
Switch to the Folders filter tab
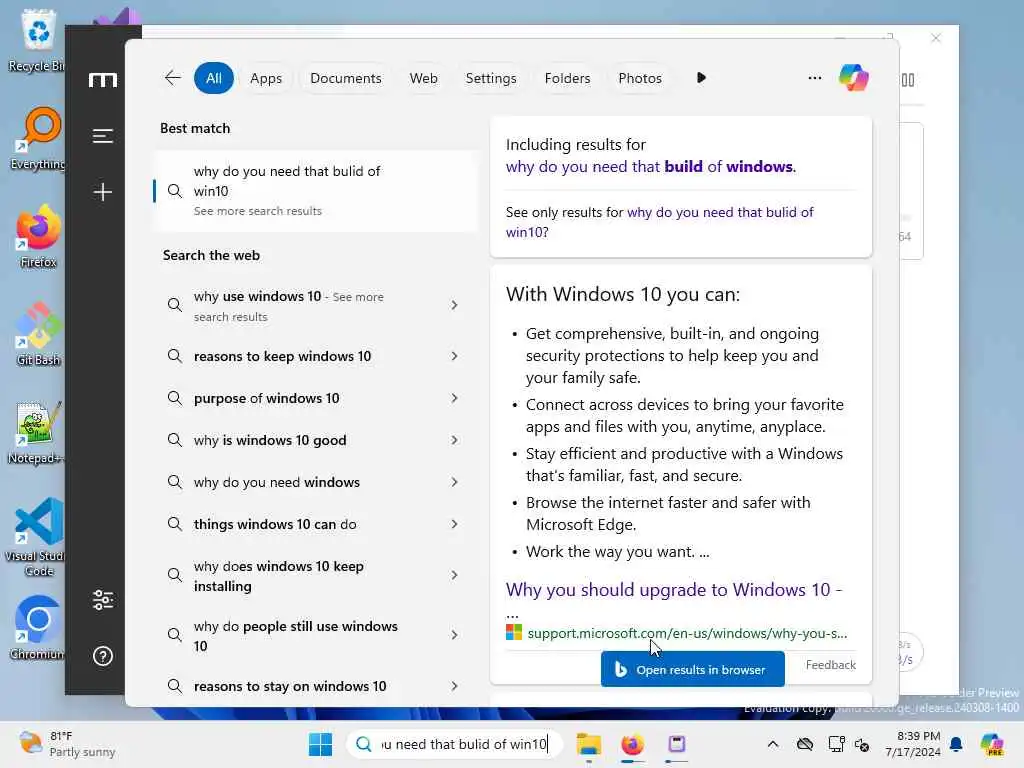pyautogui.click(x=568, y=78)
